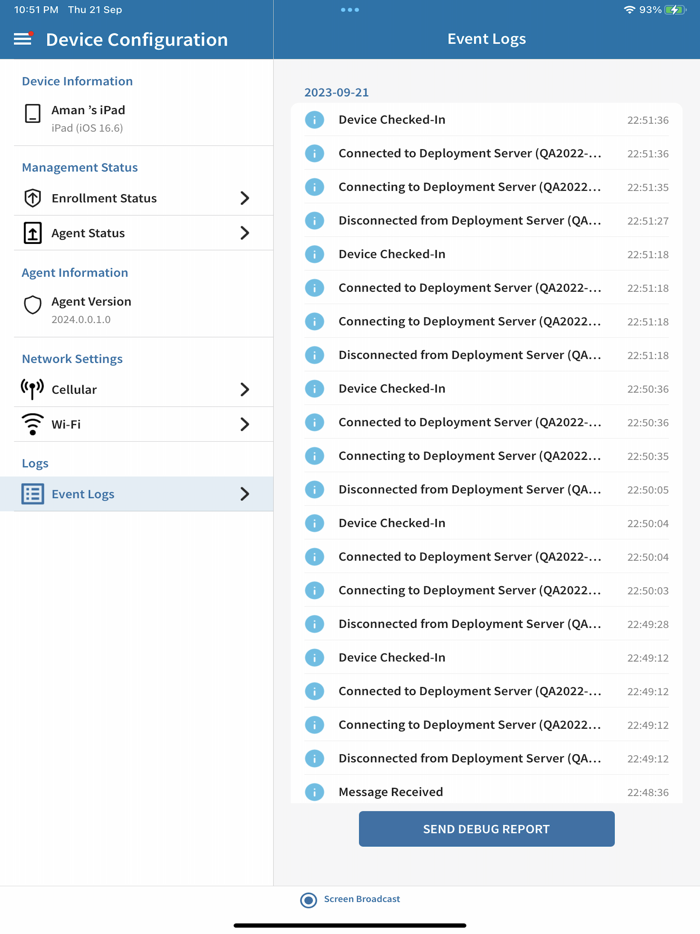The height and width of the screenshot is (934, 700).
Task: Tap info icon of 22:50:03 Connecting entry
Action: [315, 590]
